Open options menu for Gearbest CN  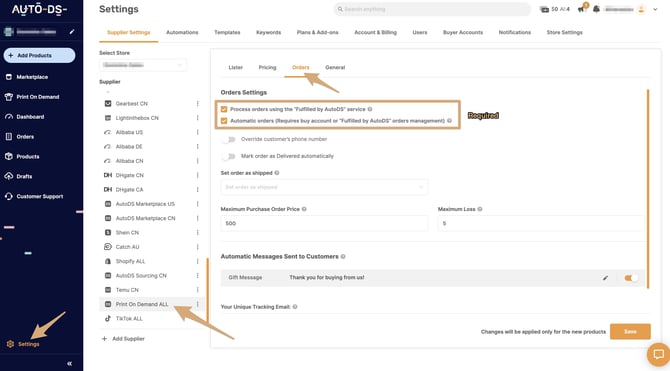197,103
